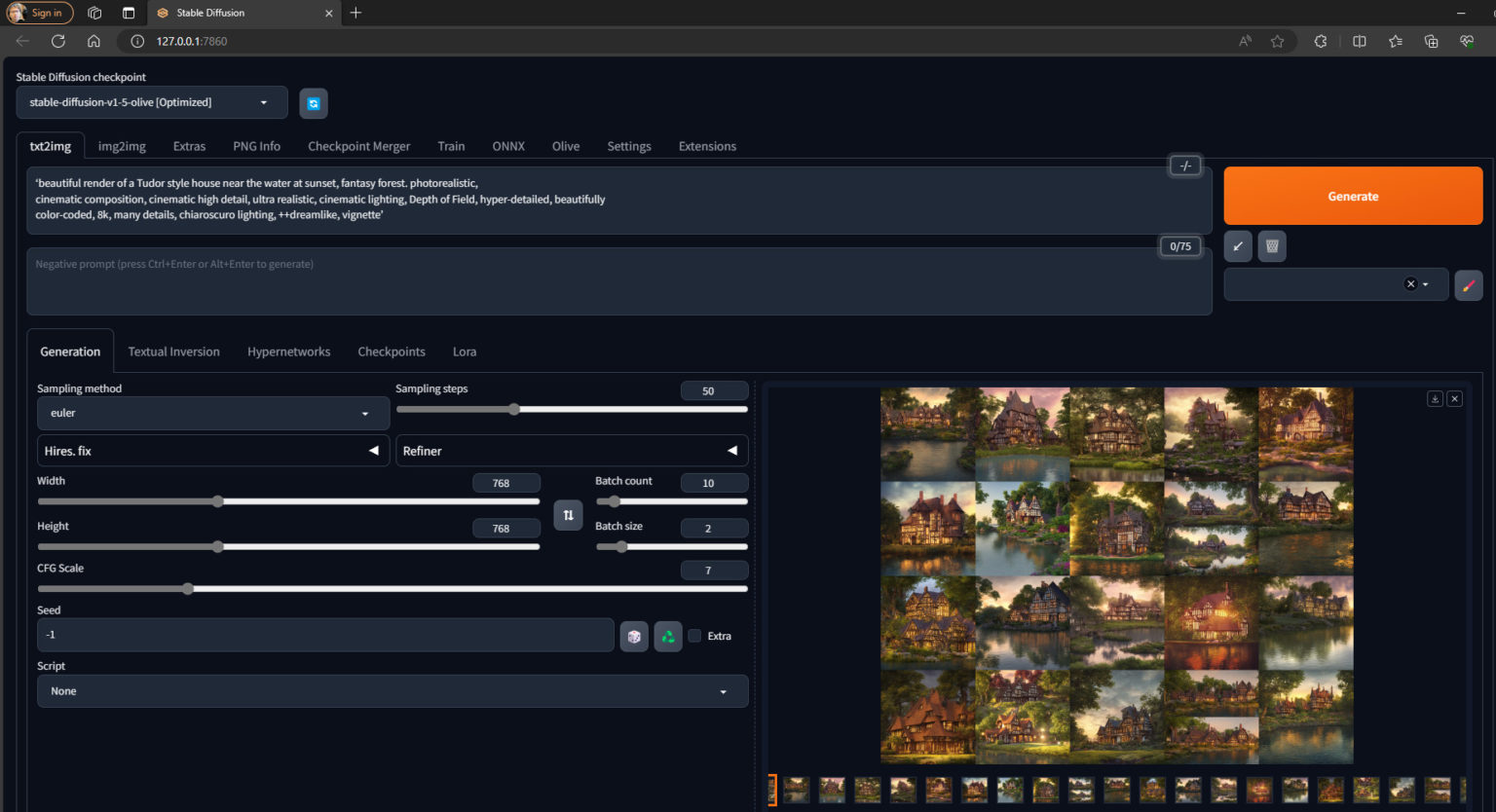Viewport: 1496px width, 812px height.
Task: Open the trash icon under Generate
Action: coord(1272,246)
